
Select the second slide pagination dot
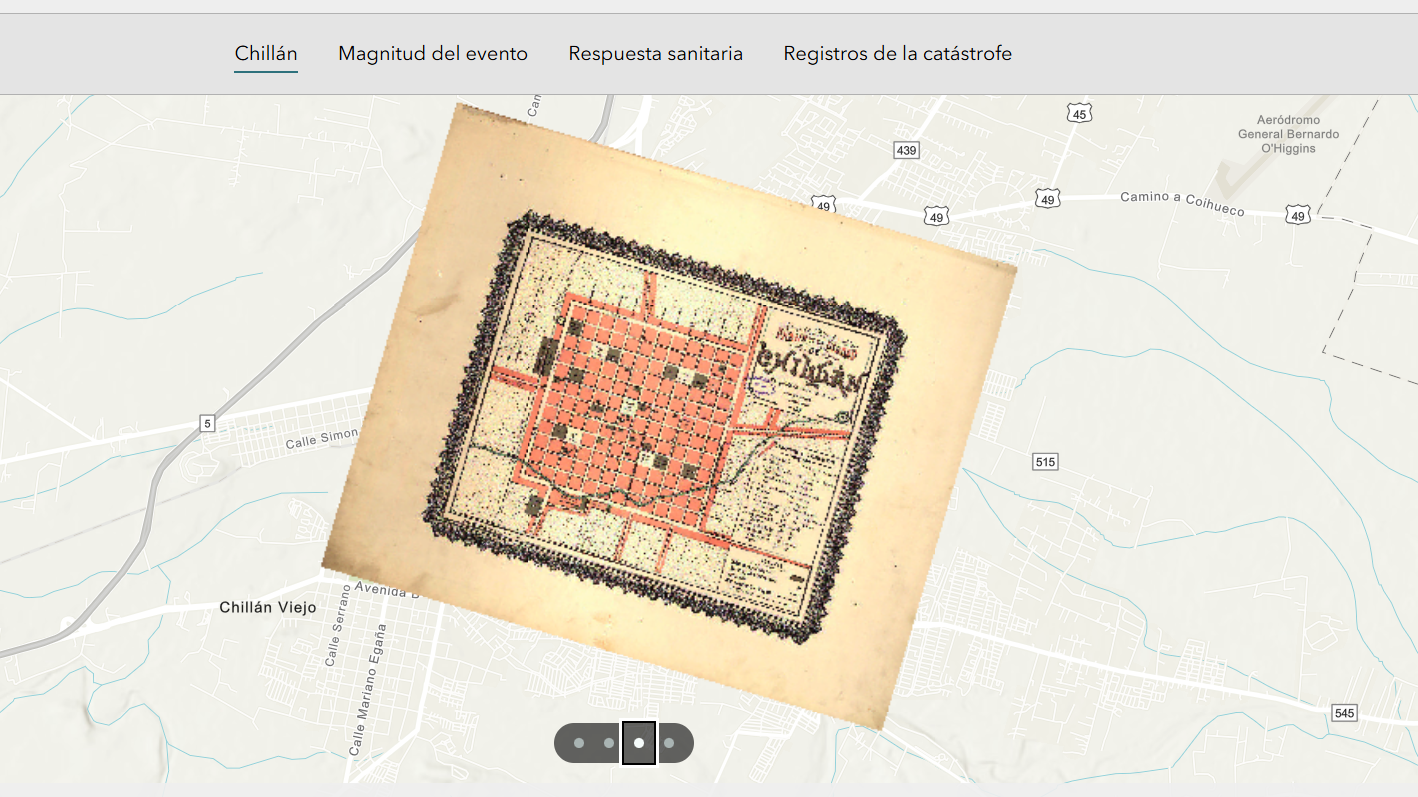[609, 743]
